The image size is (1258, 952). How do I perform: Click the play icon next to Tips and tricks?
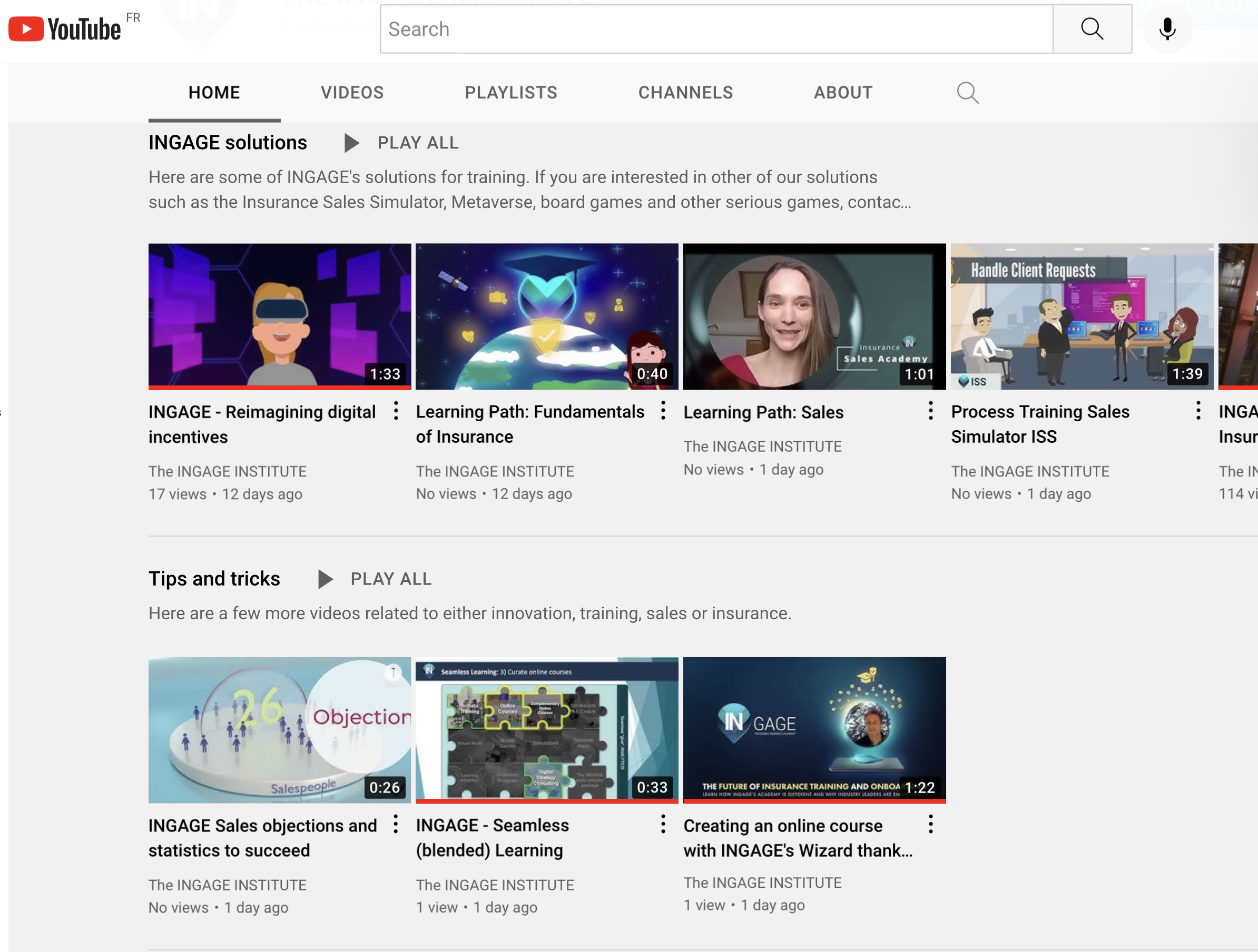(x=326, y=579)
